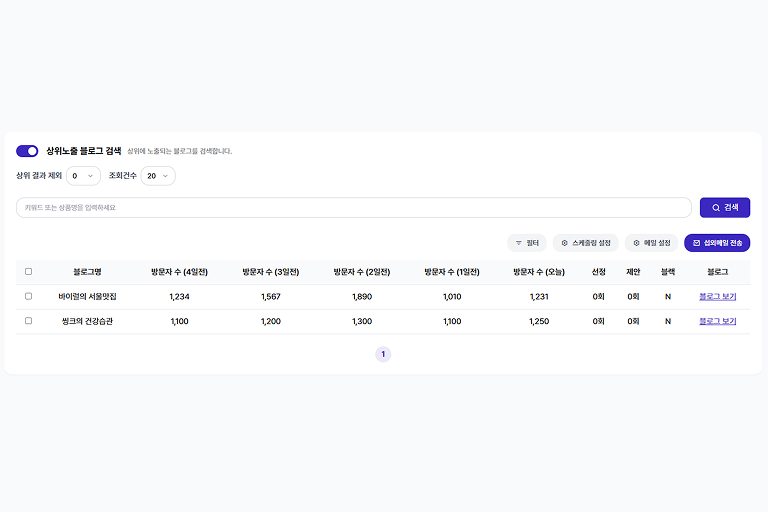The width and height of the screenshot is (768, 512).
Task: Click the 1,231 visitor count cell
Action: point(539,297)
